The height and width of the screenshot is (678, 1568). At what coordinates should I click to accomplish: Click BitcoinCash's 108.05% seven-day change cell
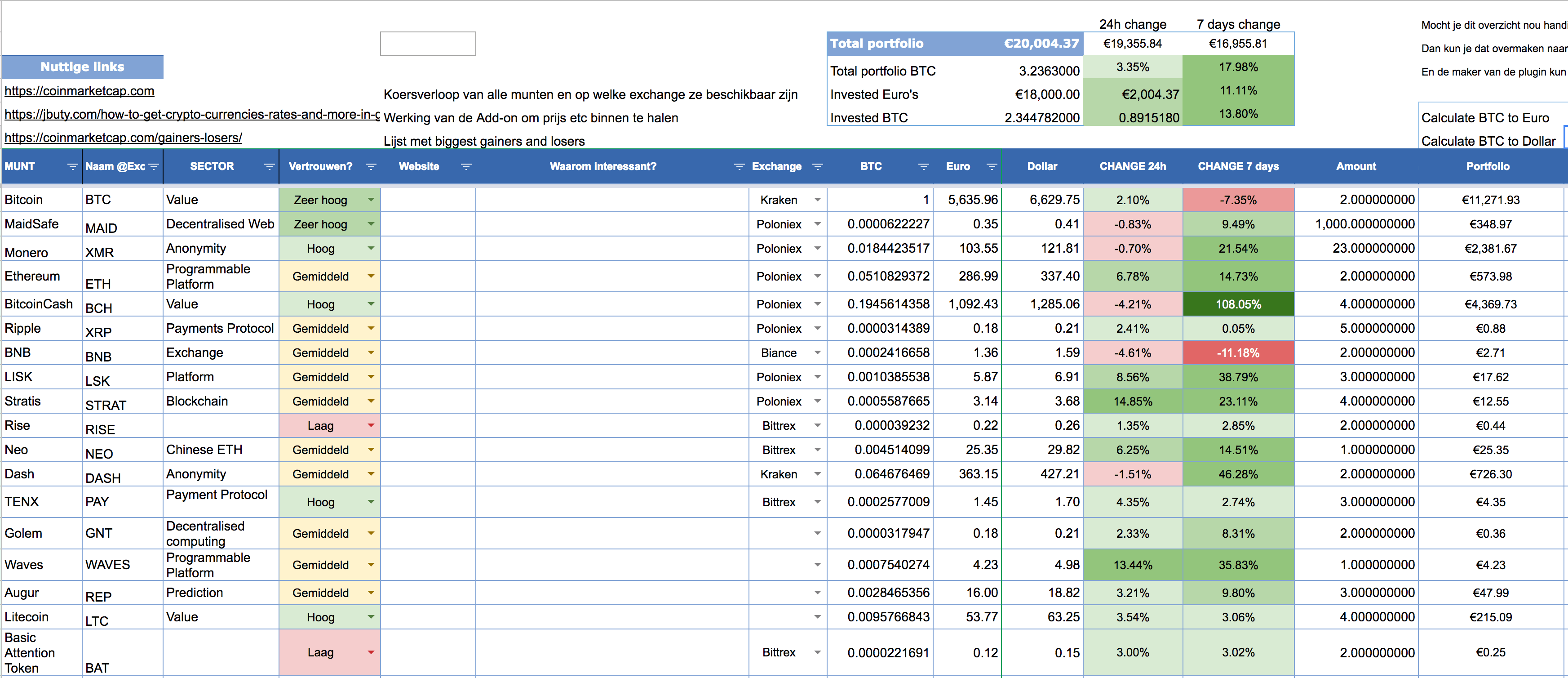(x=1238, y=304)
